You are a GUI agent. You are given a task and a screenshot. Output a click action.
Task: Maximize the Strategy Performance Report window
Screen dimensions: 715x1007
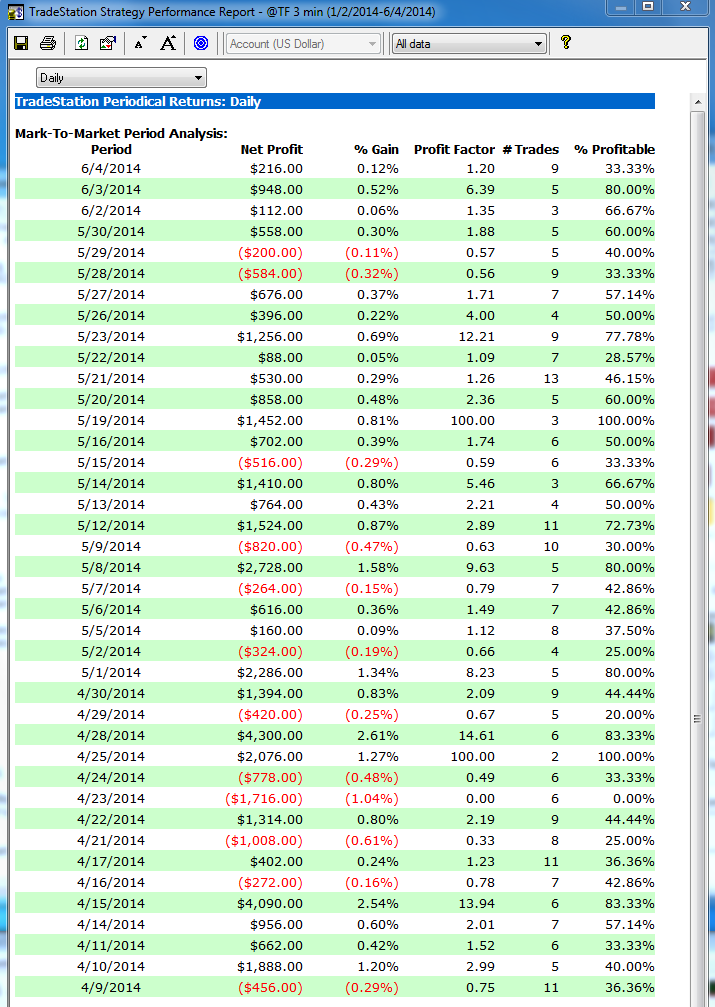[x=648, y=8]
